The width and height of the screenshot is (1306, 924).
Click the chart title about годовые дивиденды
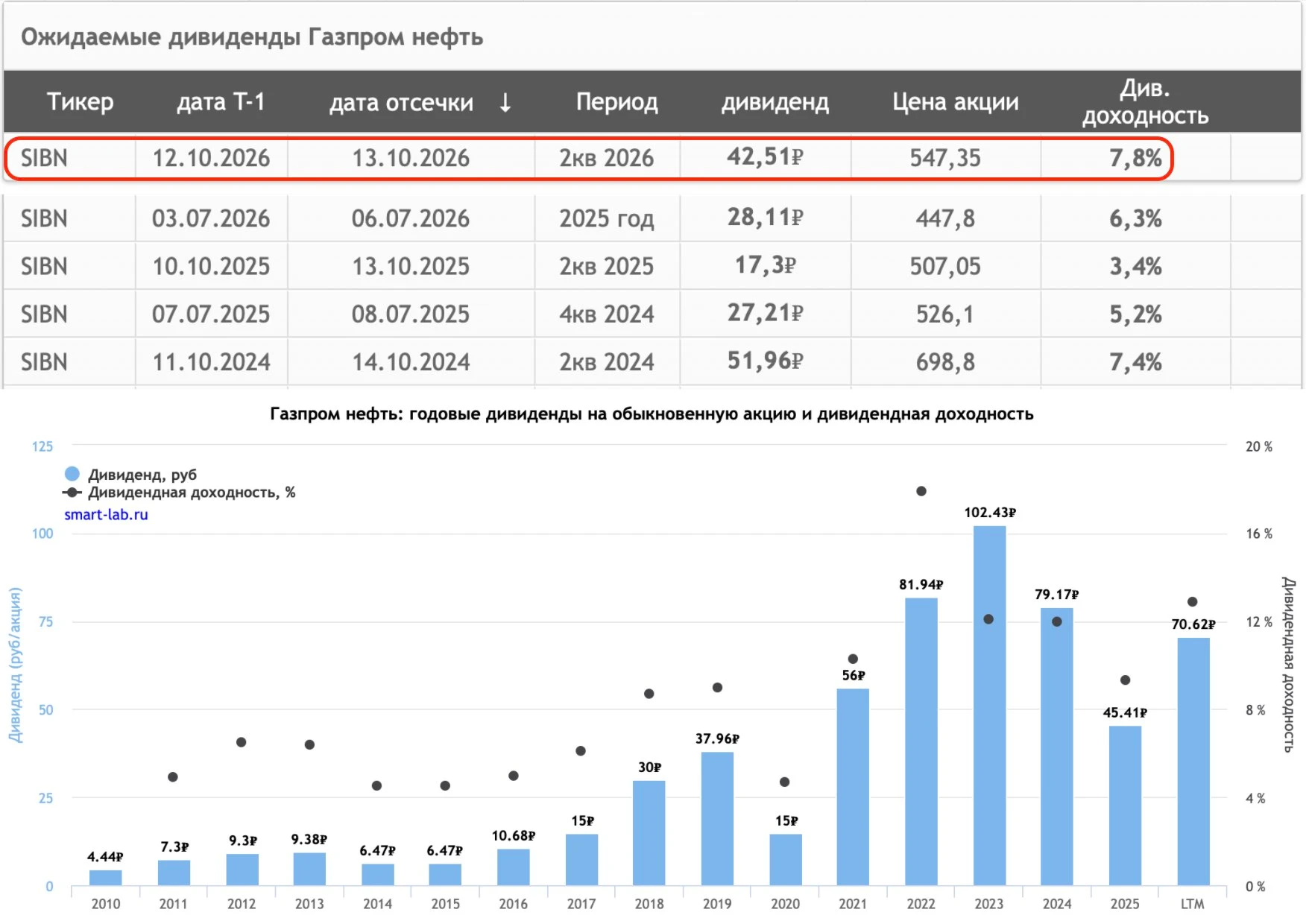[x=652, y=414]
